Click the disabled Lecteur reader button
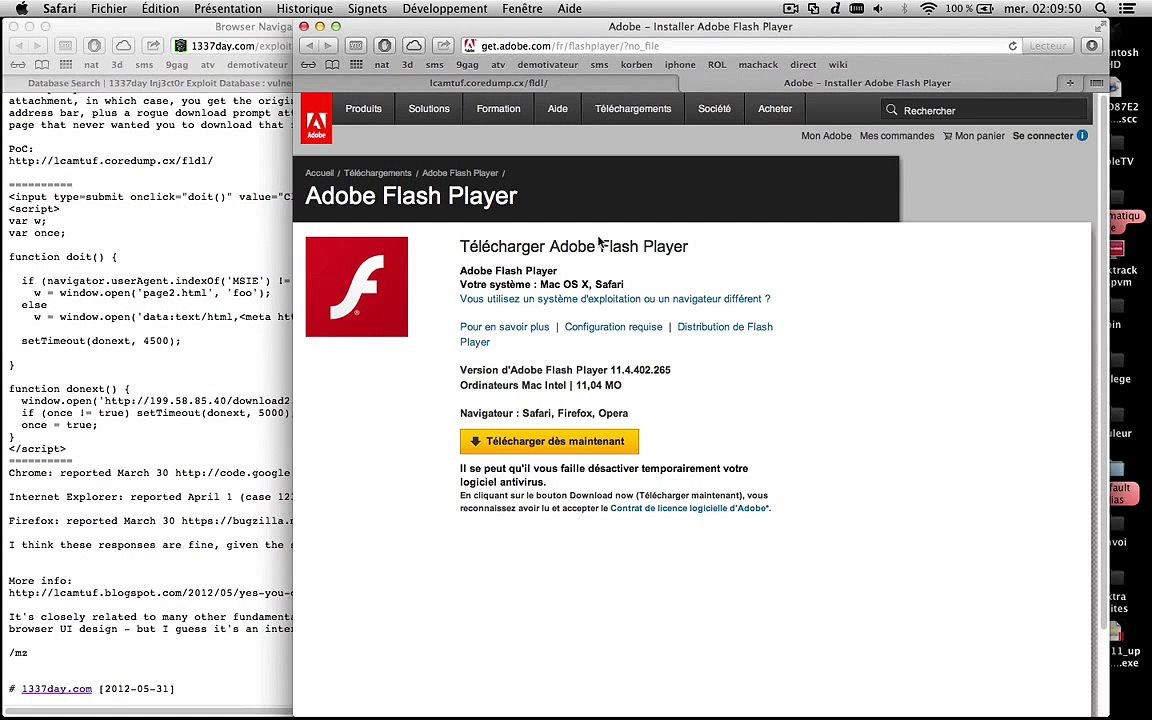Screen dimensions: 1152x720 pos(1048,46)
